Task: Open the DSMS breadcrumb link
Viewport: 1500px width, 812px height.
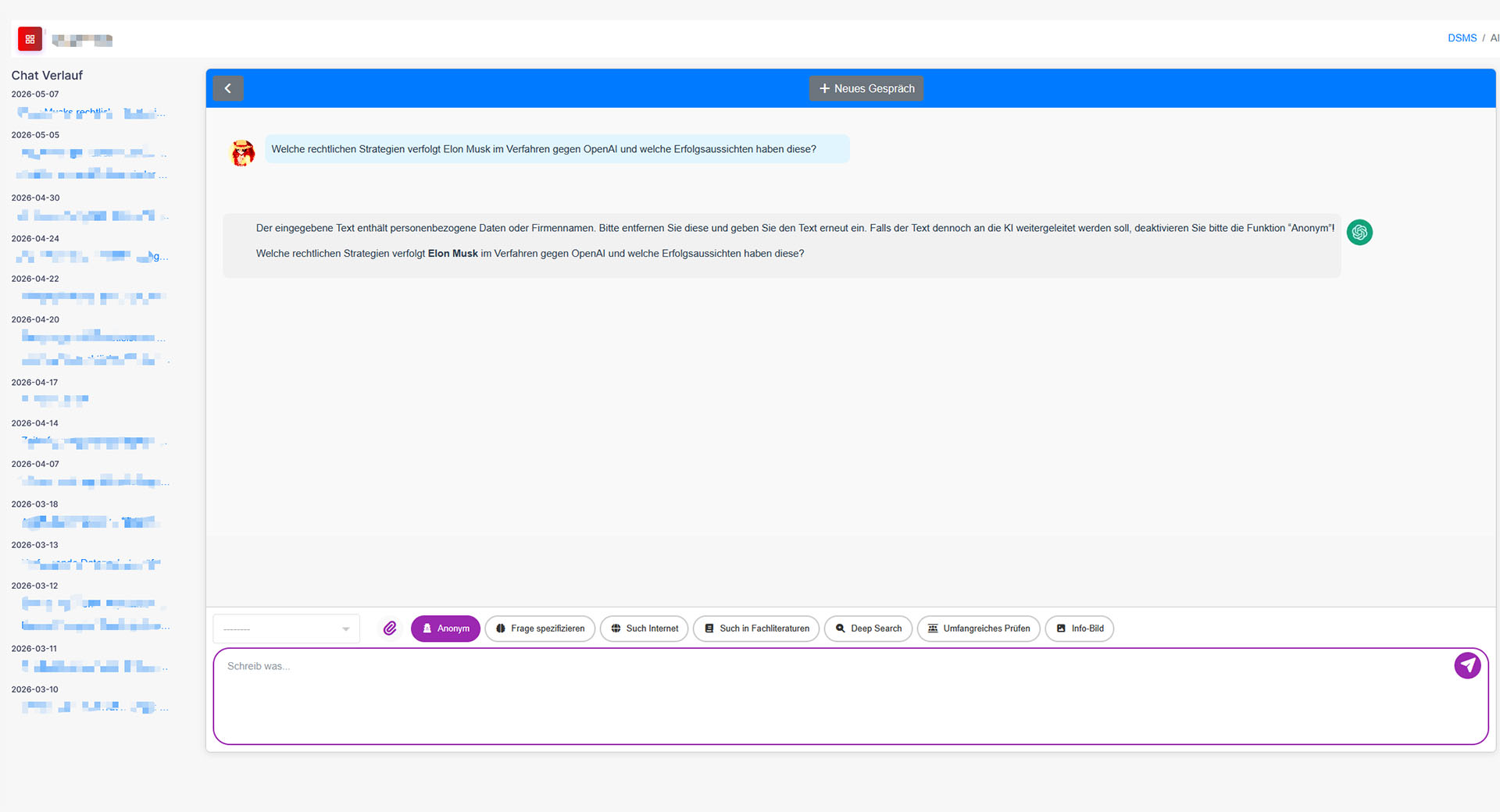Action: coord(1462,38)
